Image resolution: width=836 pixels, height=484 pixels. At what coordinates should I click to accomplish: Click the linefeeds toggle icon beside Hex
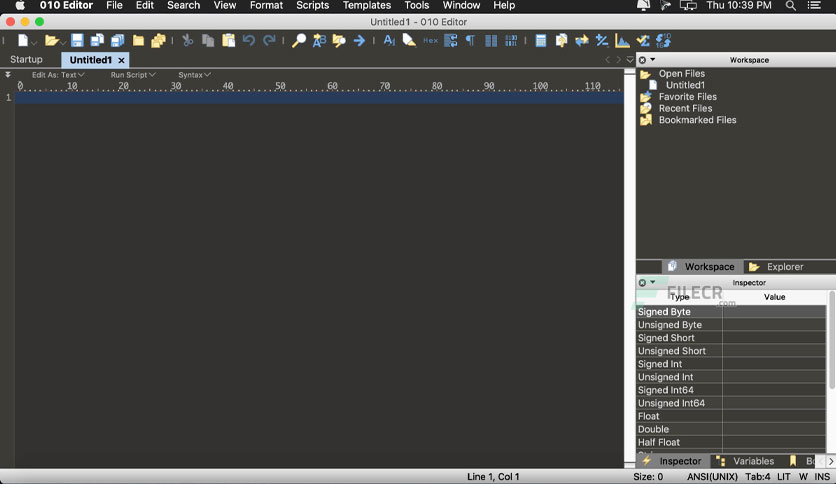pos(451,41)
